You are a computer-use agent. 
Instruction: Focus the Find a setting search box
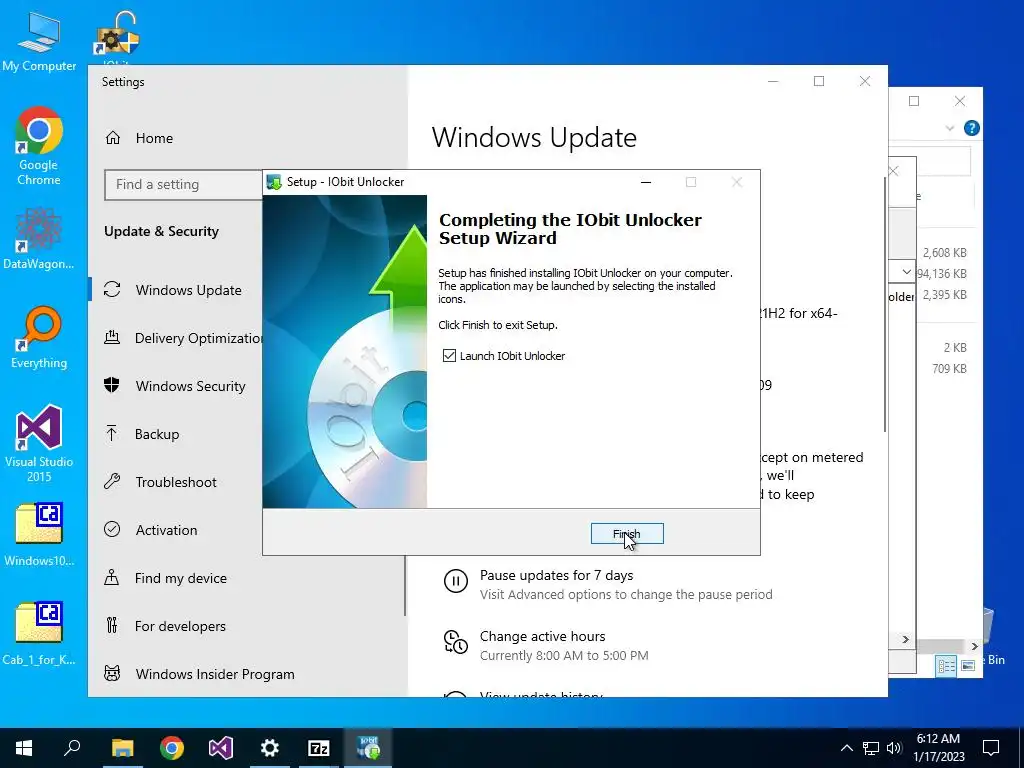point(184,185)
